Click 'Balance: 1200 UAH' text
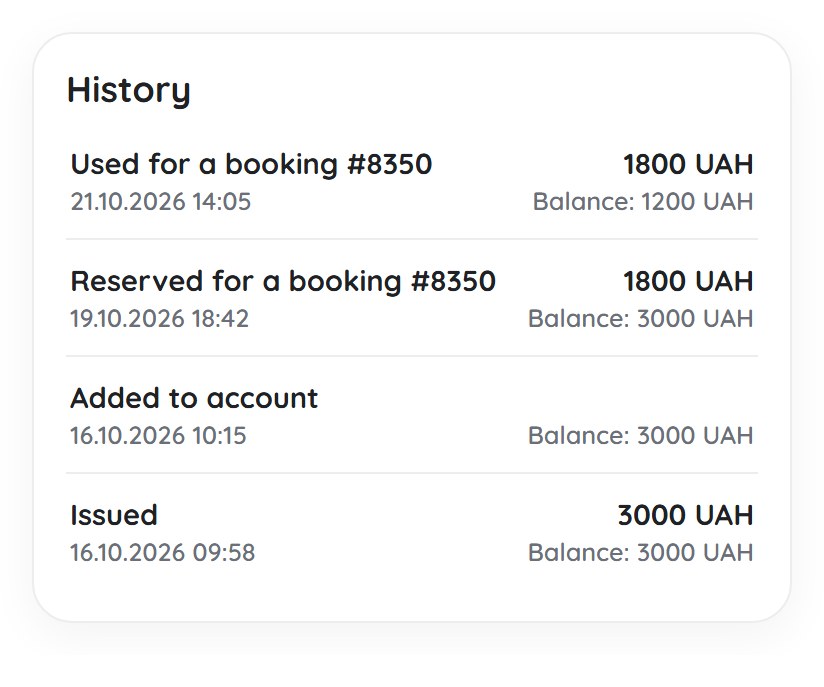 643,202
